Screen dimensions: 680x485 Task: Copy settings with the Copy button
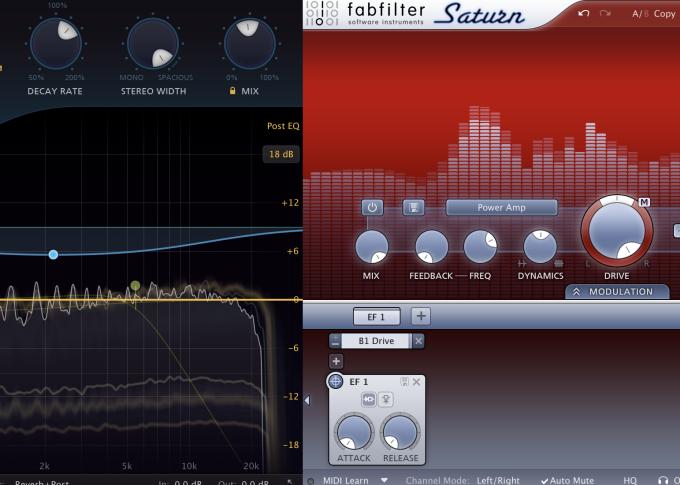click(x=664, y=14)
